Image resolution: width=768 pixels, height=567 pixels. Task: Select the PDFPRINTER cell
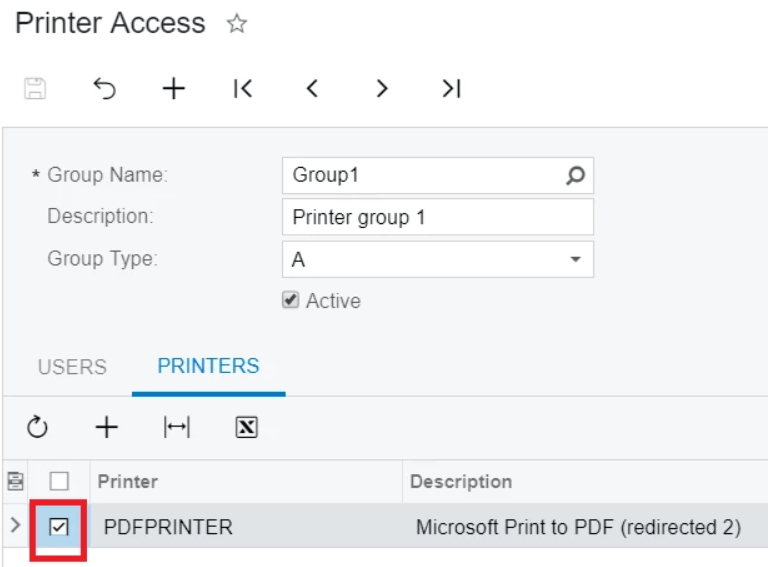246,527
